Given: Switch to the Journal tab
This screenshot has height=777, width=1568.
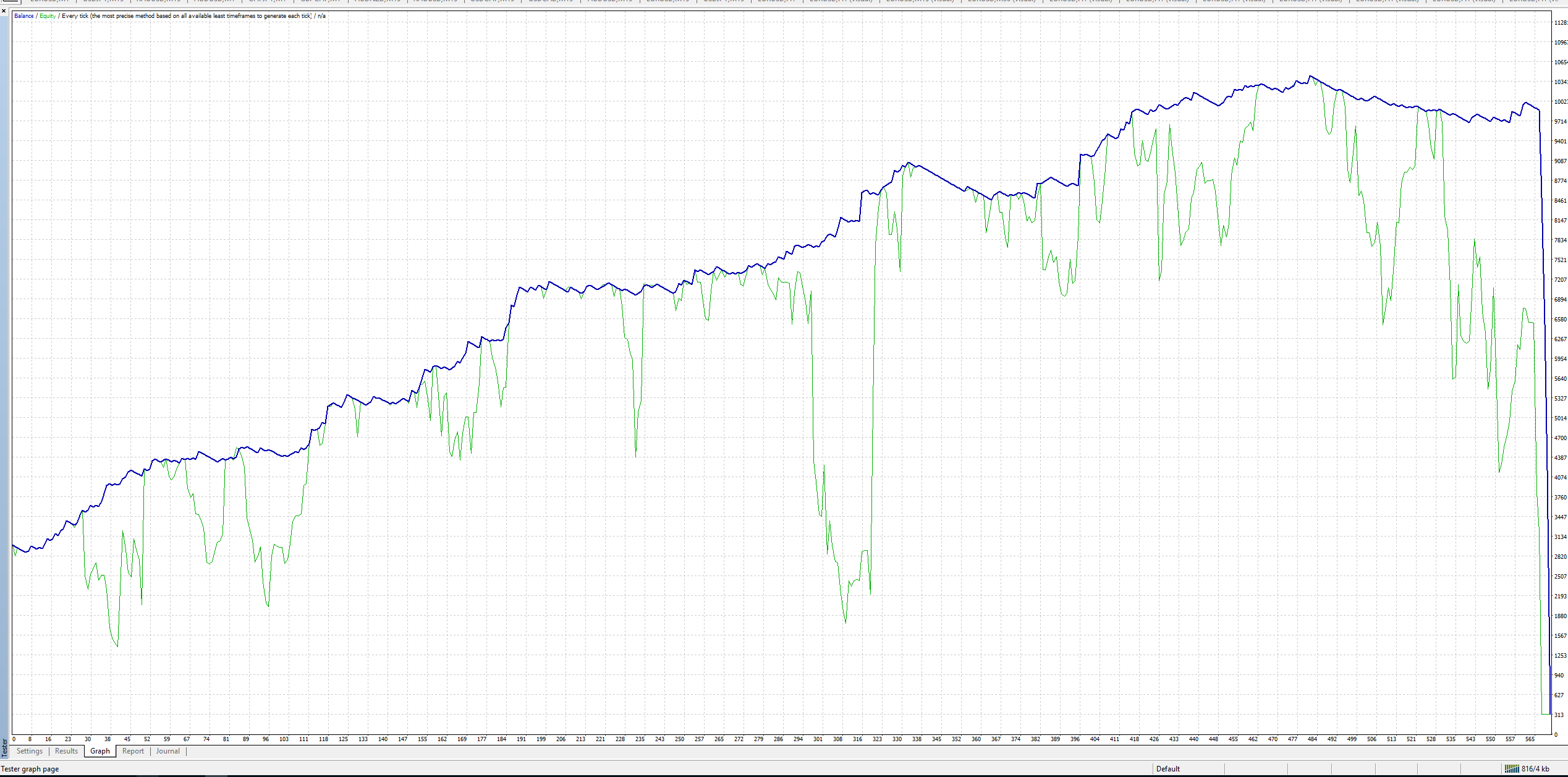Looking at the screenshot, I should pos(167,751).
